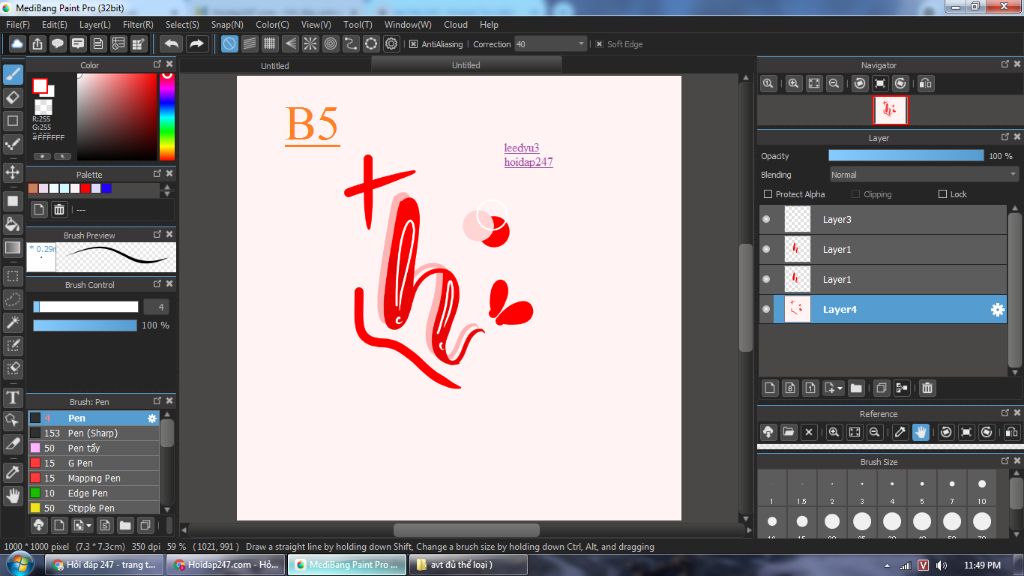The image size is (1024, 576).
Task: Open Windows Start button
Action: tap(20, 564)
